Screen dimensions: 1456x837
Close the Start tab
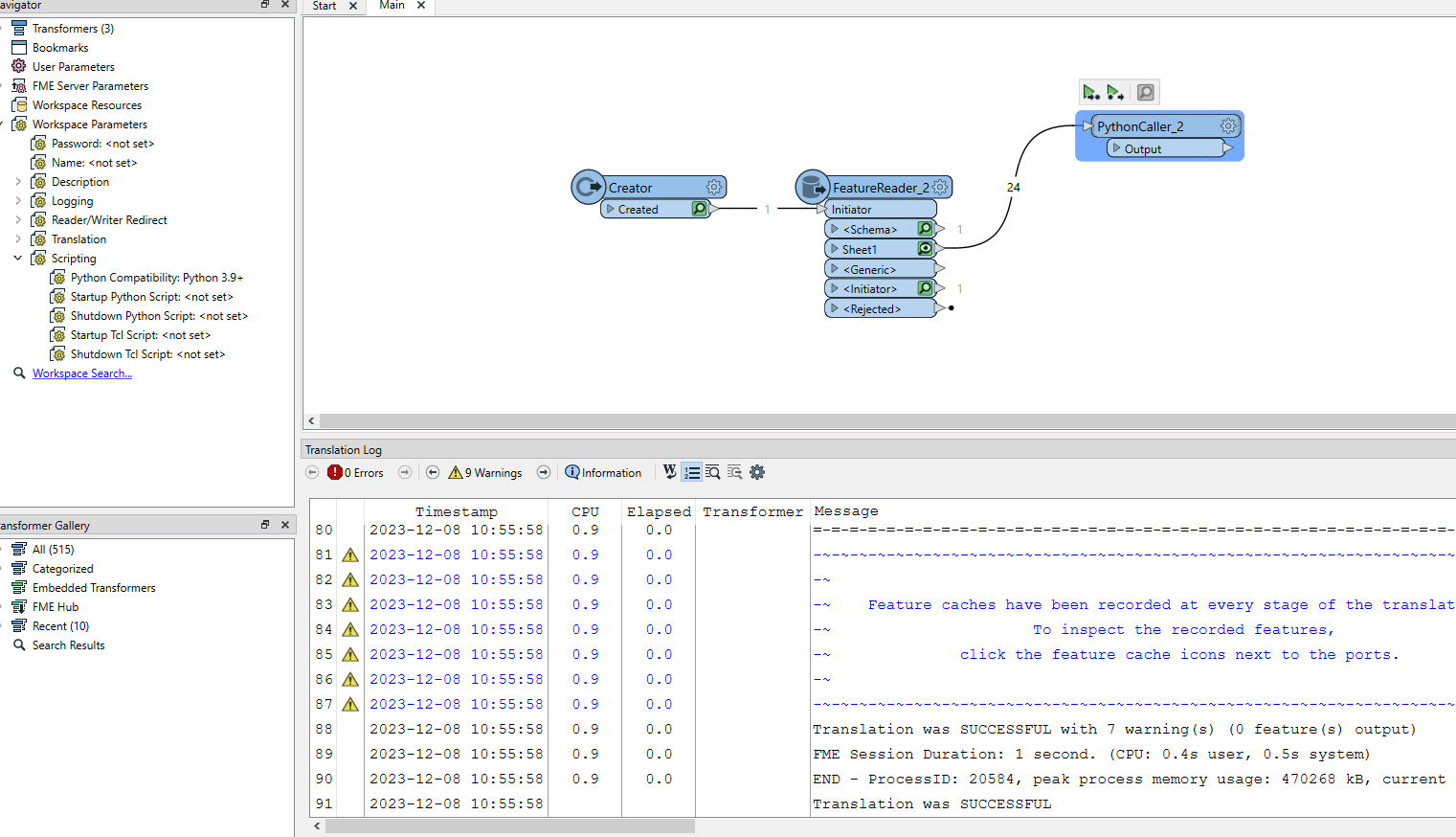point(353,6)
